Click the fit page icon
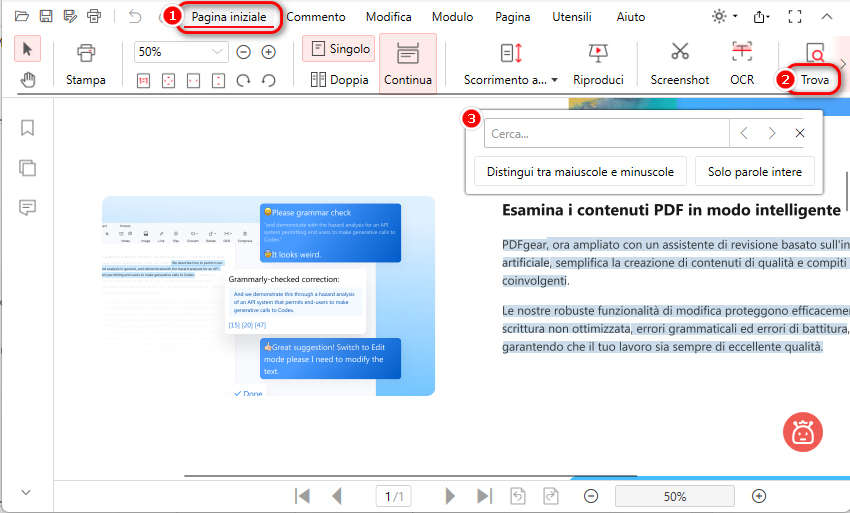This screenshot has width=850, height=513. tap(169, 81)
